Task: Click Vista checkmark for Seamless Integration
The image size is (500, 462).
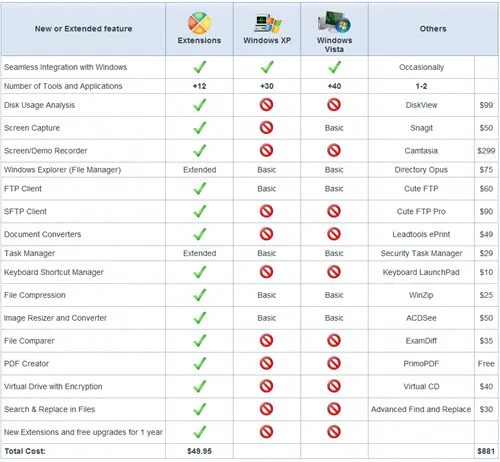Action: click(334, 67)
